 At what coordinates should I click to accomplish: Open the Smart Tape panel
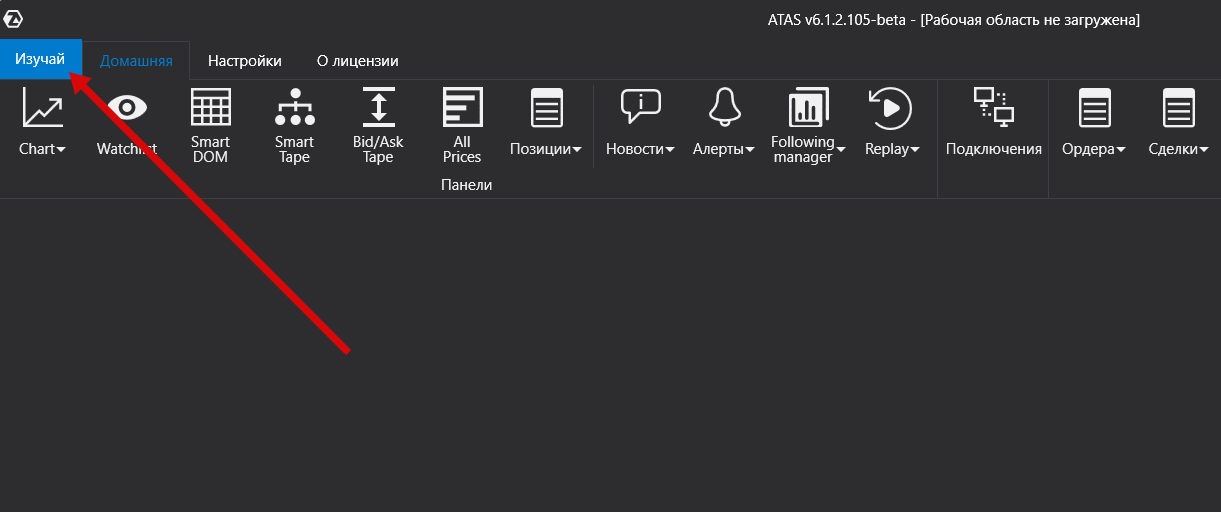tap(294, 126)
